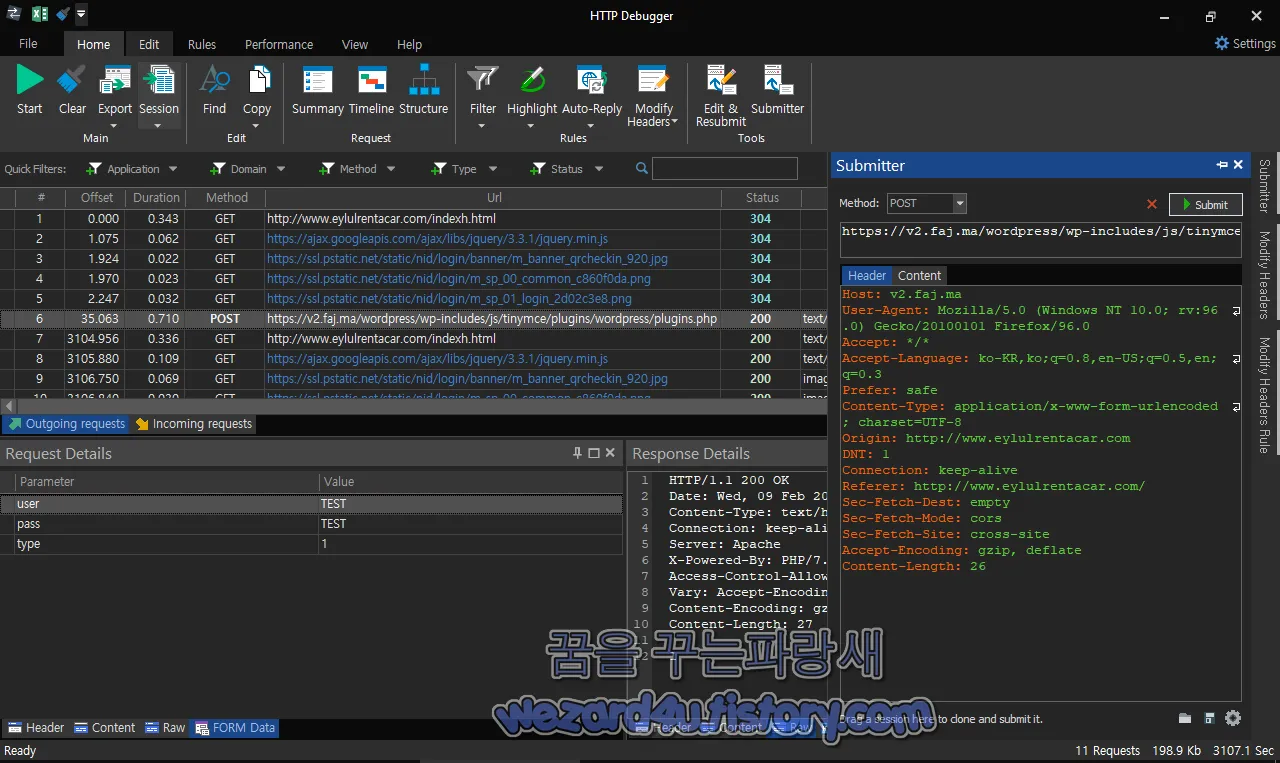Show the Summary request view
This screenshot has width=1280, height=763.
pos(317,90)
